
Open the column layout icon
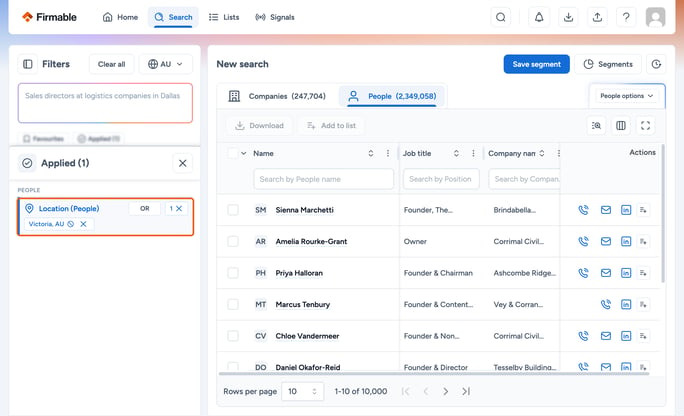(x=621, y=126)
